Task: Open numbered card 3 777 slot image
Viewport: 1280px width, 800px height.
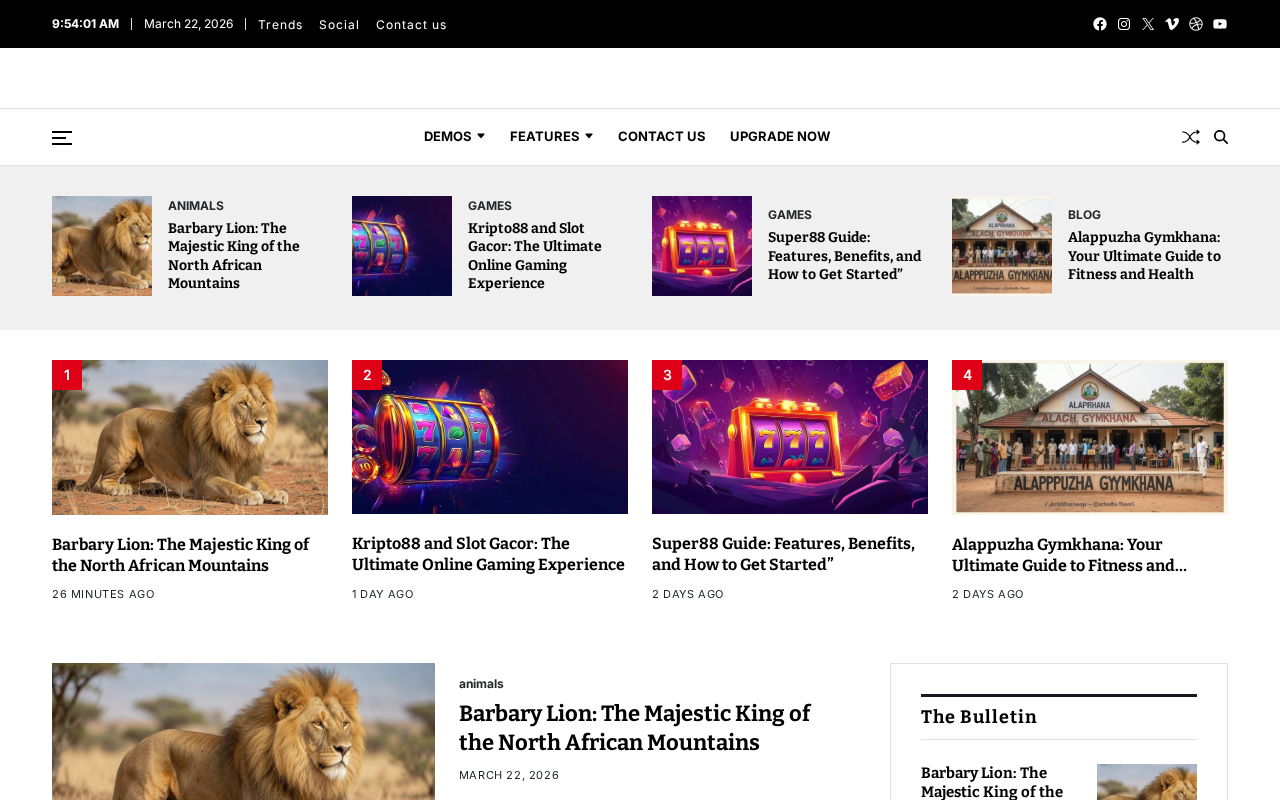Action: point(790,437)
